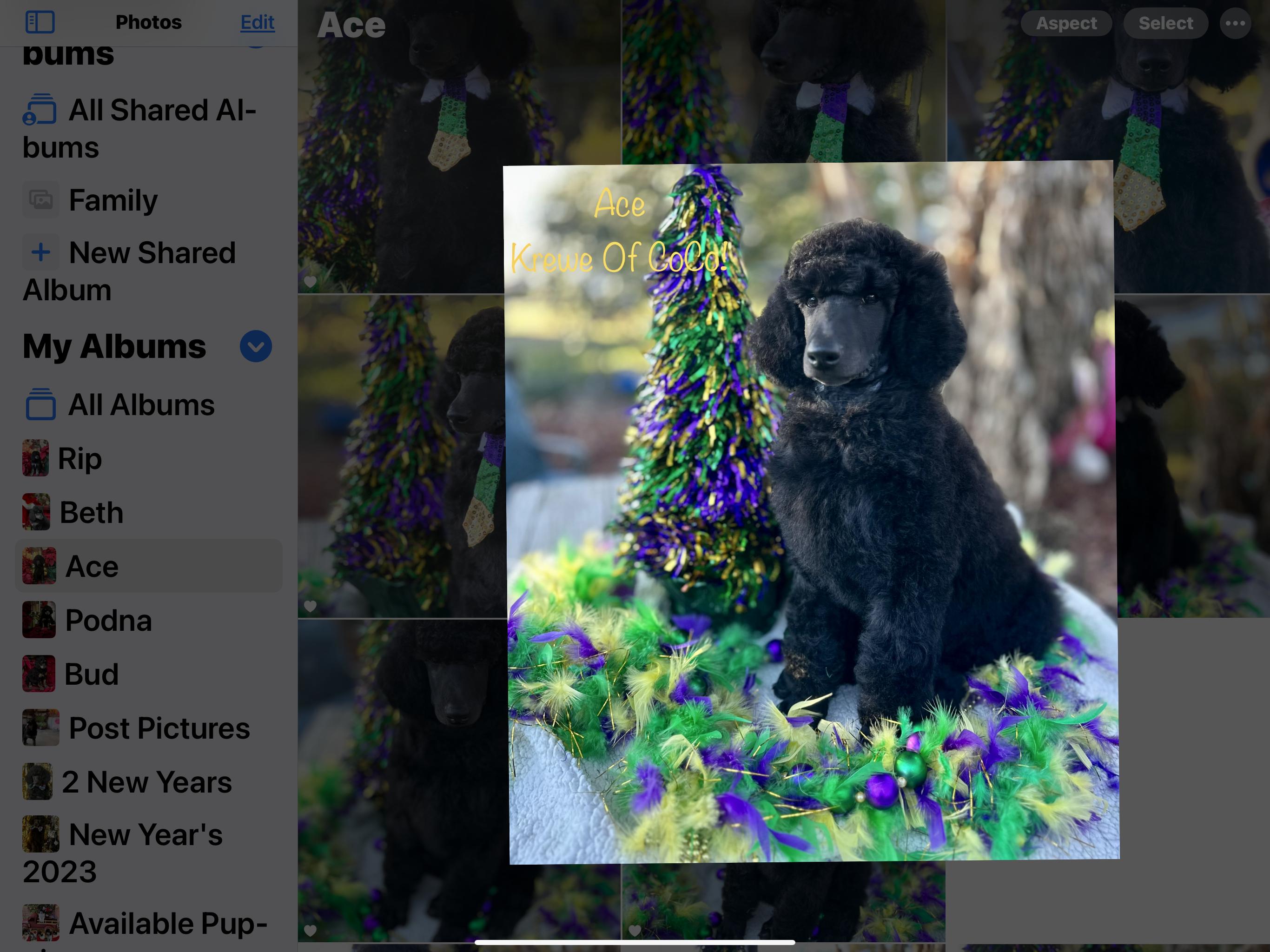
Task: Click the plus icon for New Shared Album
Action: coord(41,252)
